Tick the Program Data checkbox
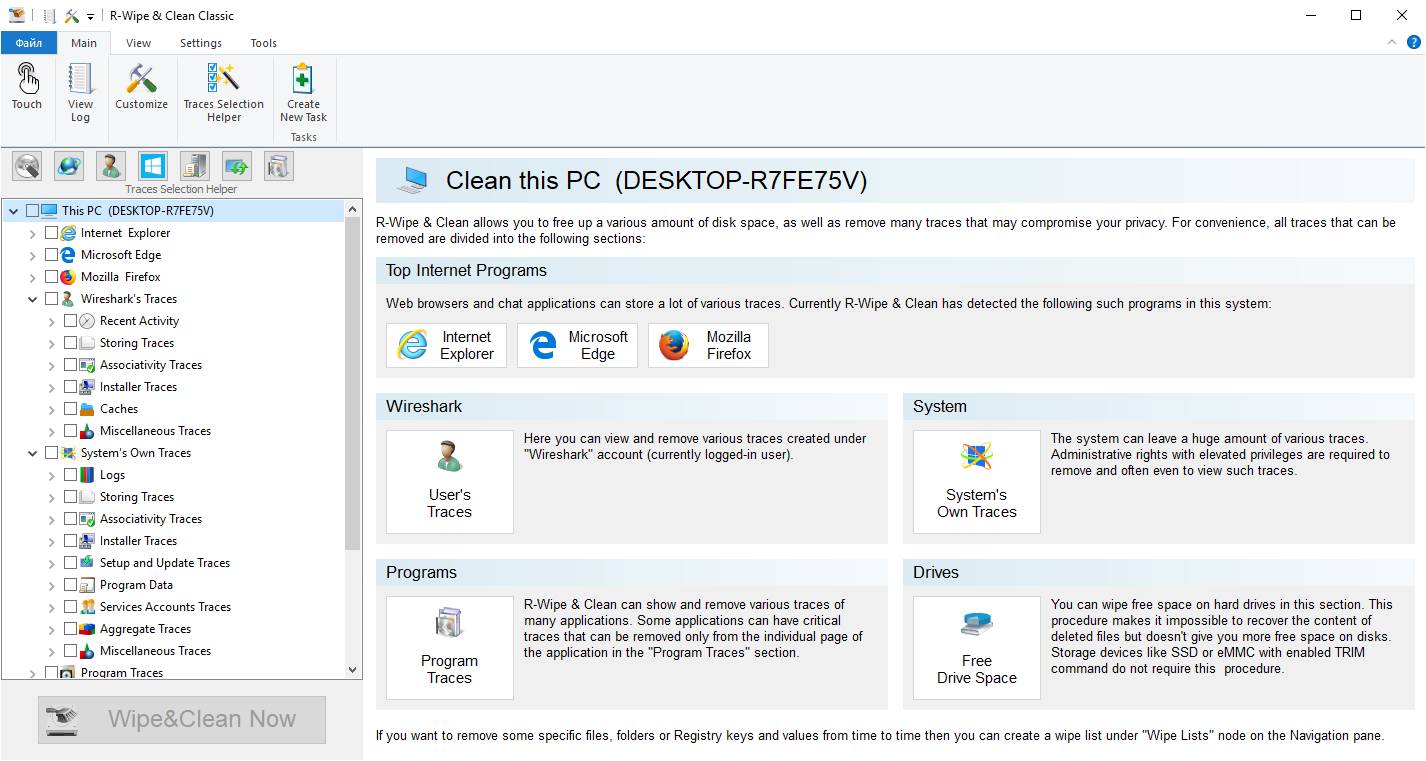 70,585
